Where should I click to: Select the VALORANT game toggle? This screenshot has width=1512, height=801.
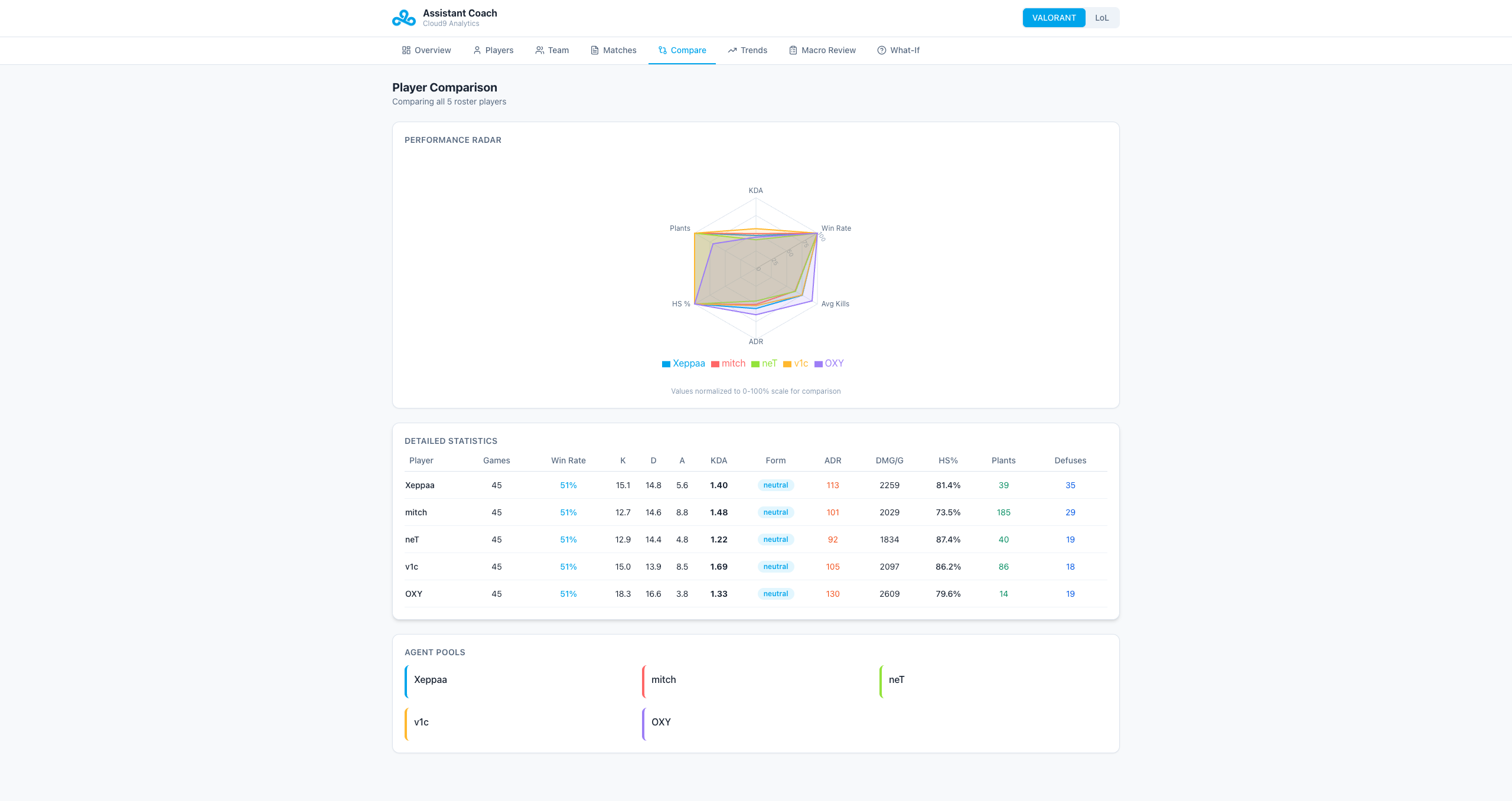[x=1054, y=18]
